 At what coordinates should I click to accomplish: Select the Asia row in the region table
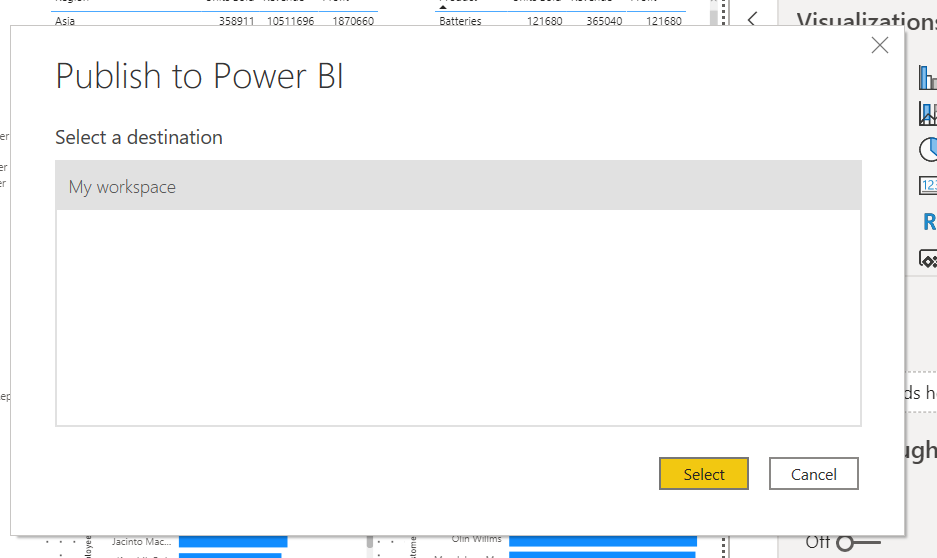pos(214,21)
